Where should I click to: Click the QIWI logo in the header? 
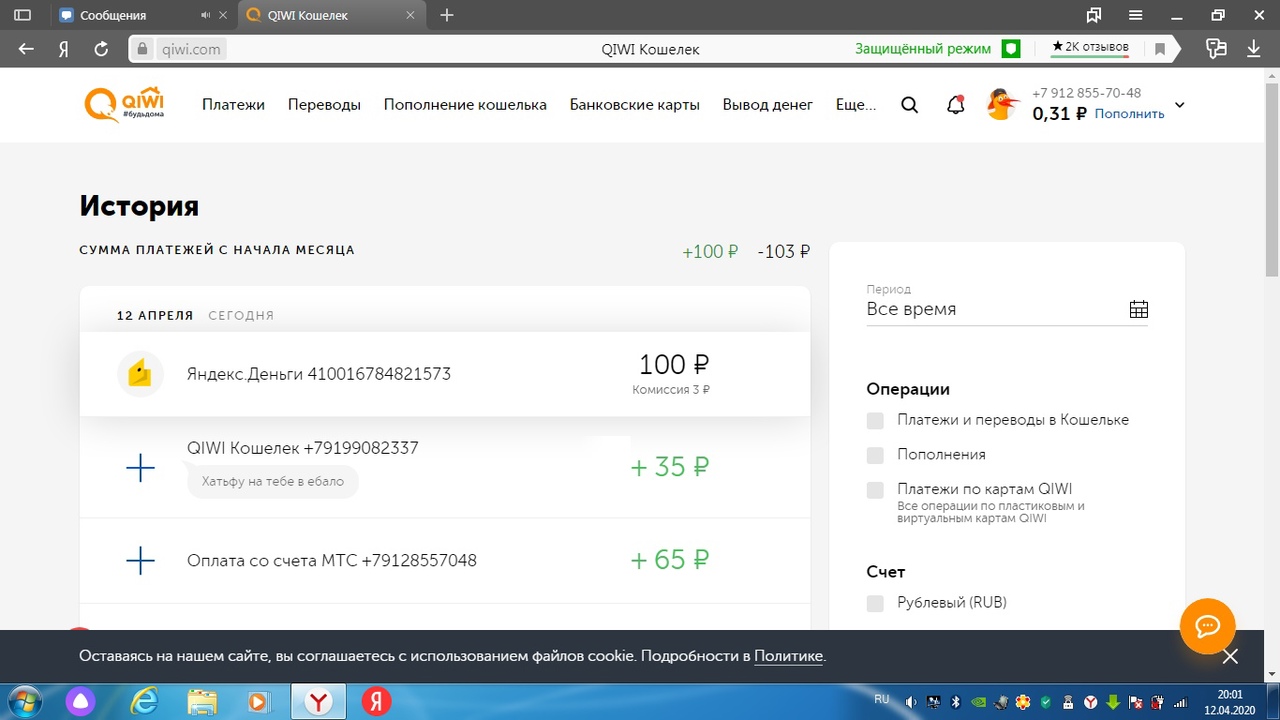pos(124,104)
